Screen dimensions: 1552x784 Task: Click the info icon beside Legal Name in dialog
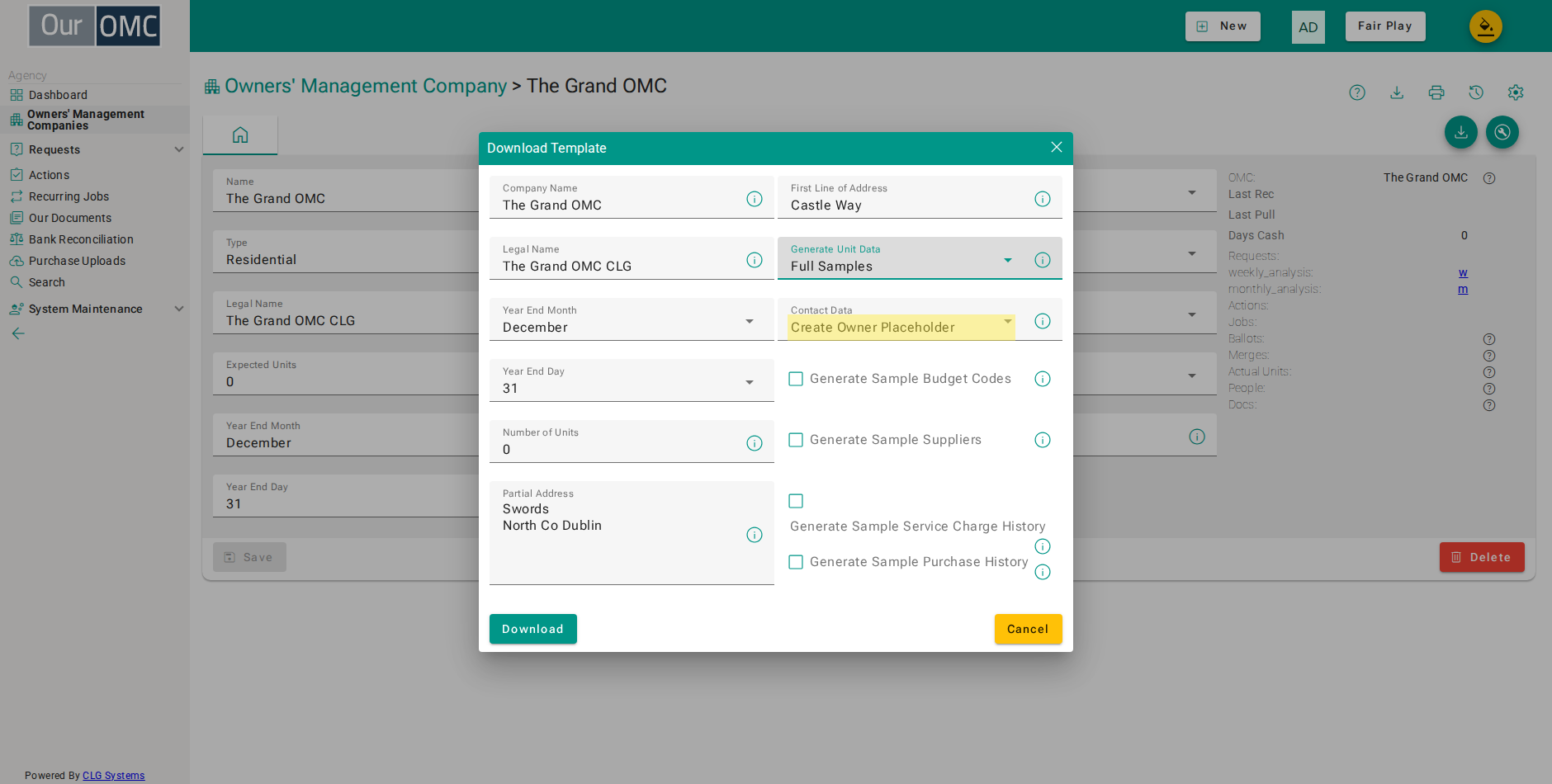pos(755,260)
